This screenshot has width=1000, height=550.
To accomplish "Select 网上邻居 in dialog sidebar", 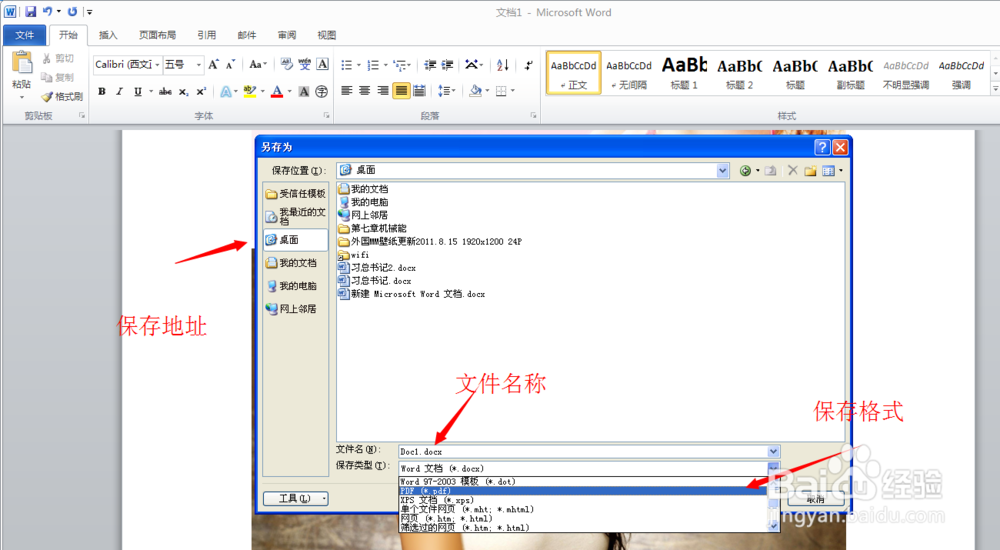I will click(296, 309).
